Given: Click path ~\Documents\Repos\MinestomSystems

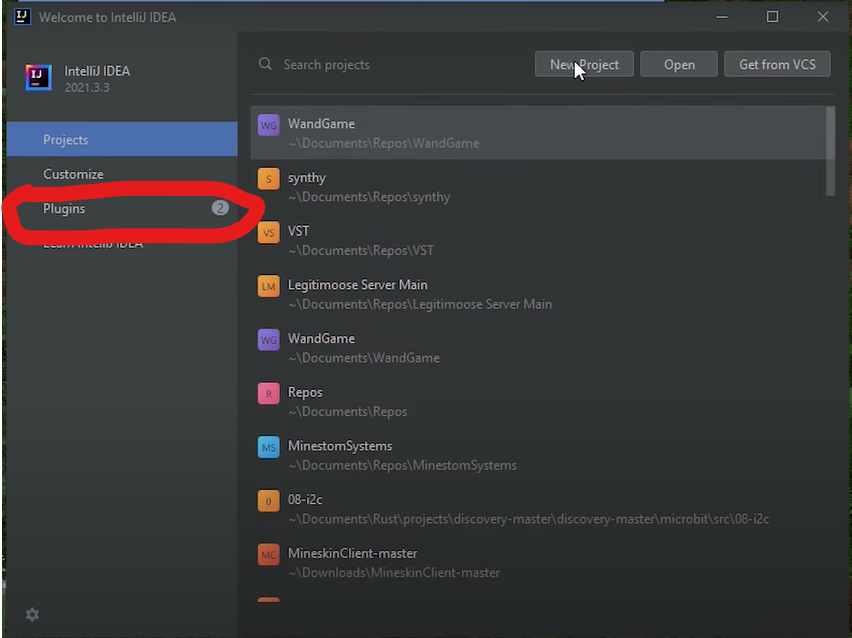Looking at the screenshot, I should [403, 465].
